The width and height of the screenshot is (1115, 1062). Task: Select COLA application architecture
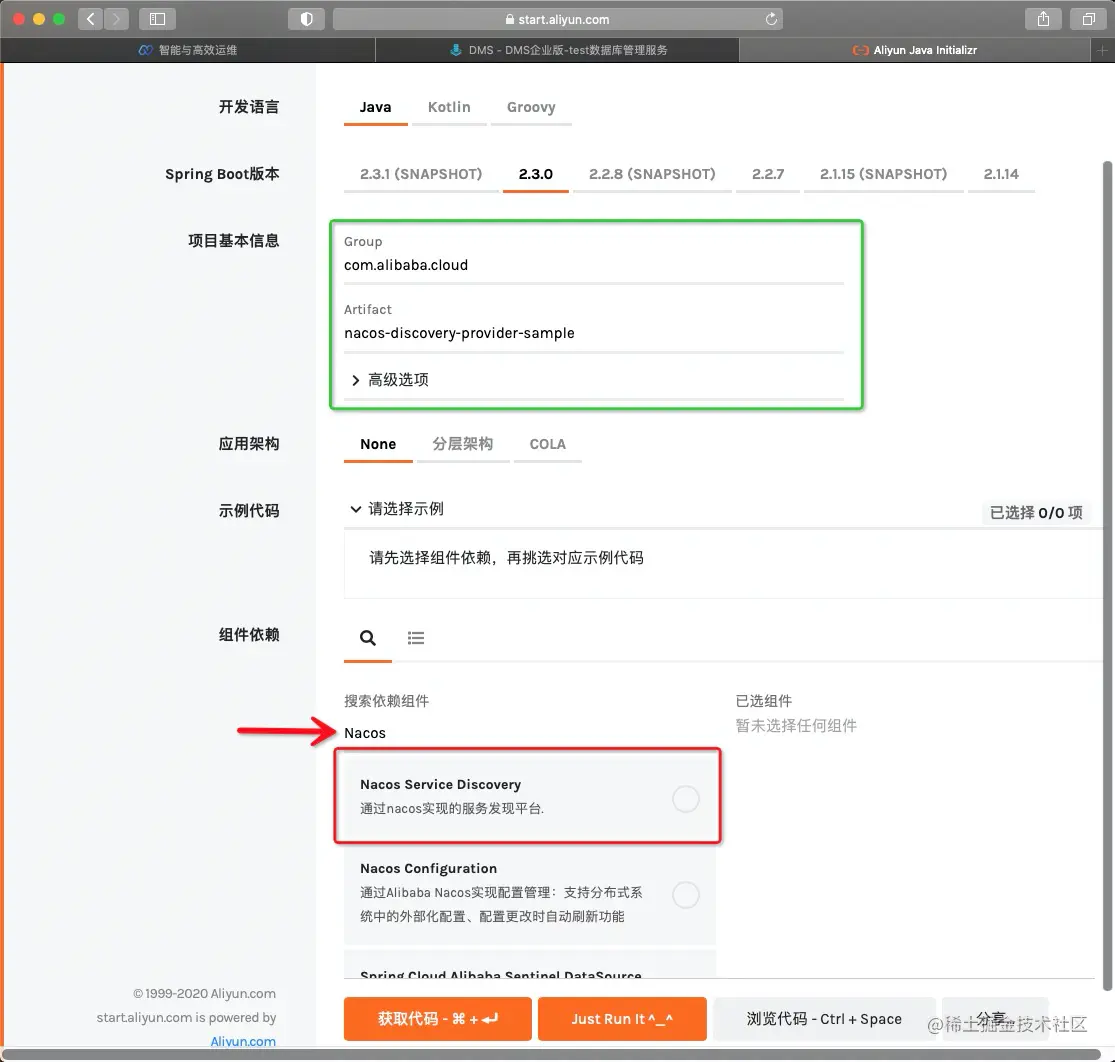(x=548, y=445)
